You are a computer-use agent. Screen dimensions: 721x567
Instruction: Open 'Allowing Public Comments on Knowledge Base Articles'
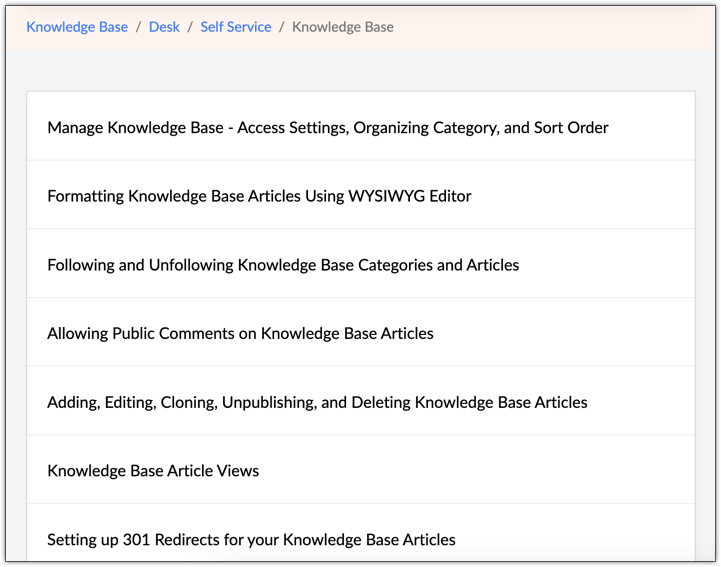[240, 333]
